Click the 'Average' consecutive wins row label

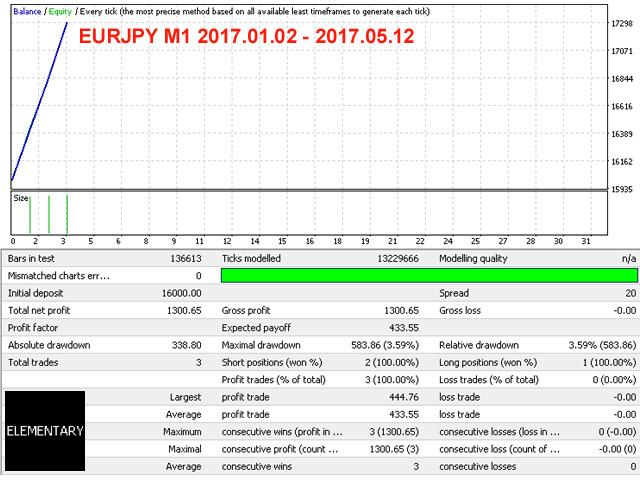(x=183, y=467)
